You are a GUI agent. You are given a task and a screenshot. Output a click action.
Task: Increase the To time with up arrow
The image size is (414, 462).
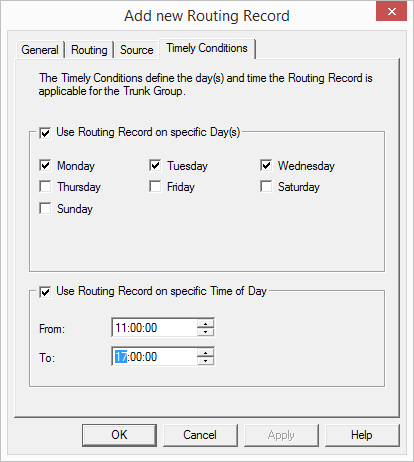coord(205,353)
